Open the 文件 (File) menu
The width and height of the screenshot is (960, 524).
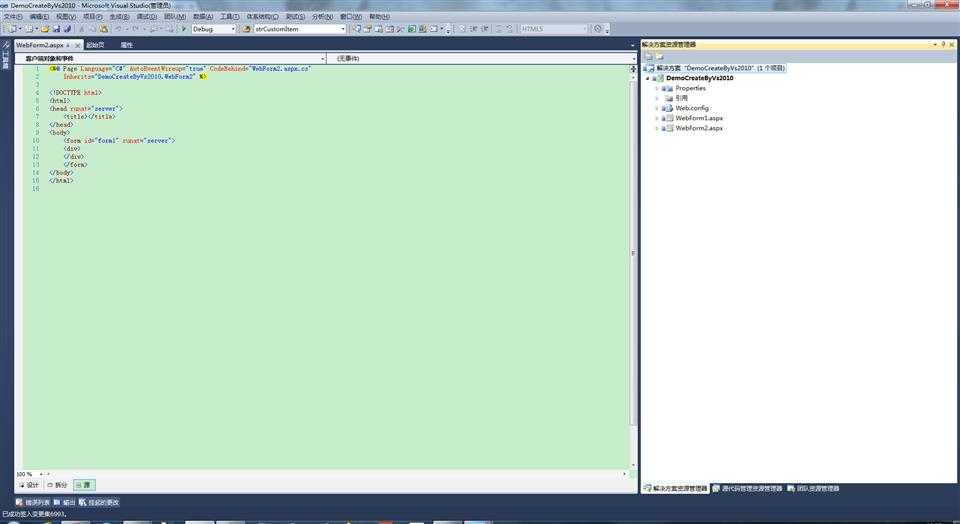13,17
